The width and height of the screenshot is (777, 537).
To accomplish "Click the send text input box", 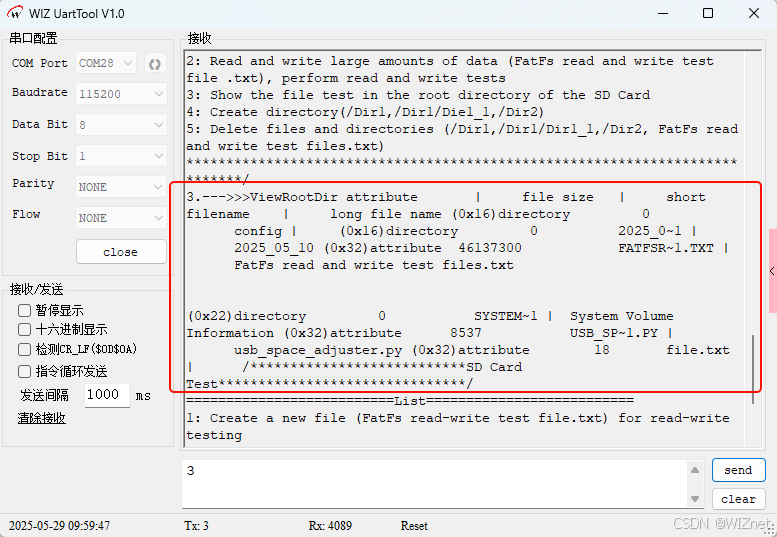I will 435,483.
